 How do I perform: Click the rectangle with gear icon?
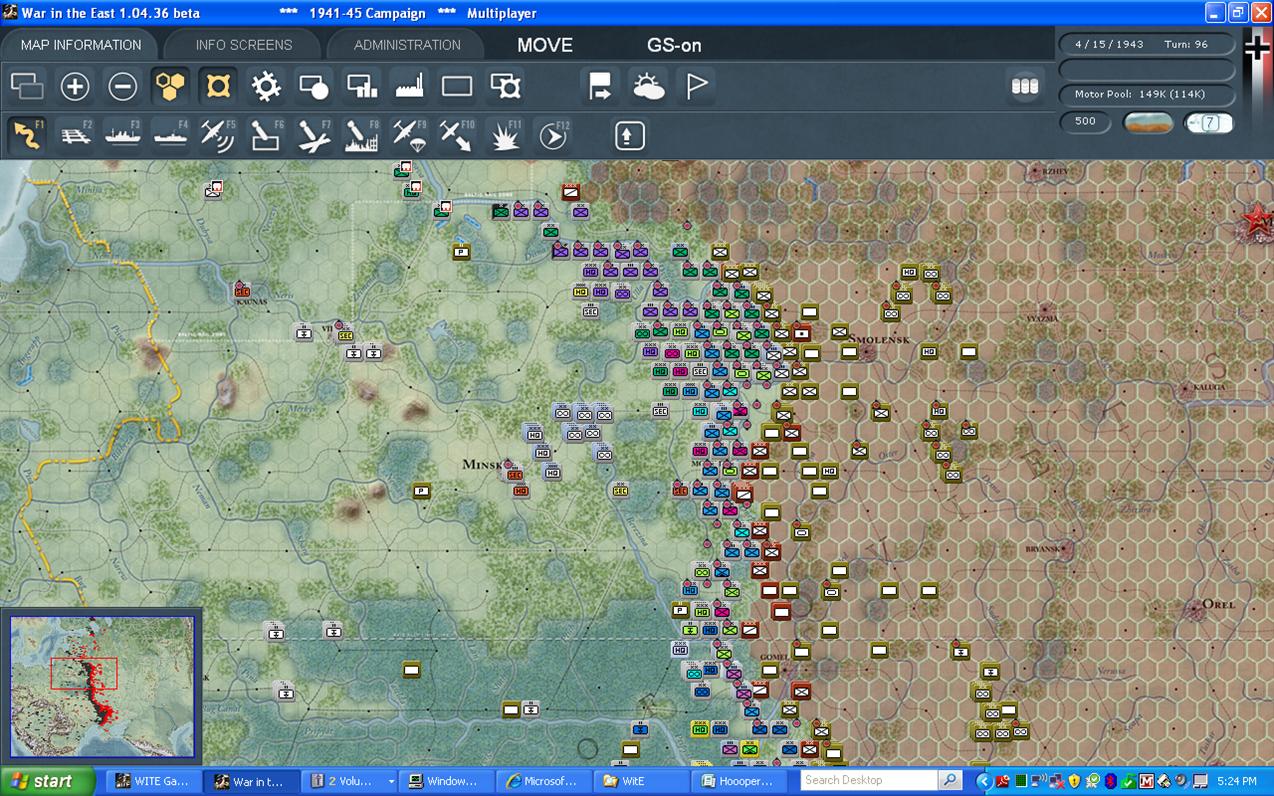(x=505, y=87)
